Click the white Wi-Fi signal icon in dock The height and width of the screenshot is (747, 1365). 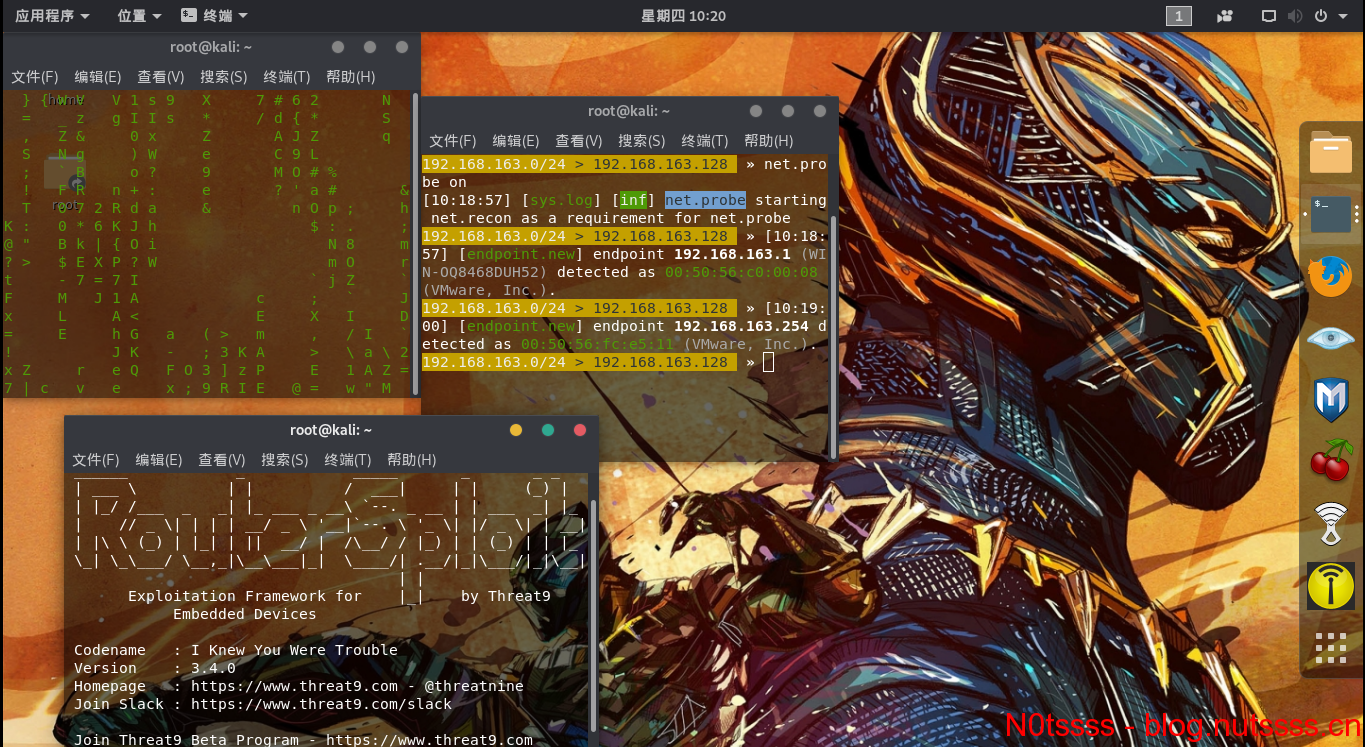1331,523
